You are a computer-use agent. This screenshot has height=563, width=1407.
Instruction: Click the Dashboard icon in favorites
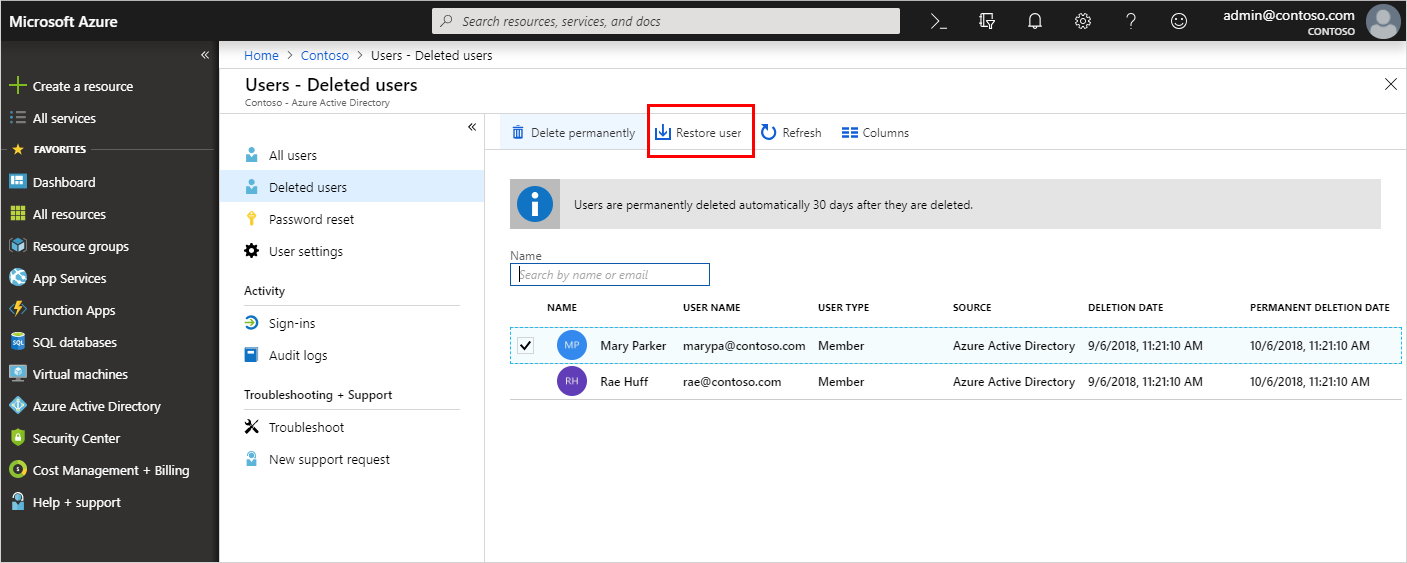coord(17,182)
